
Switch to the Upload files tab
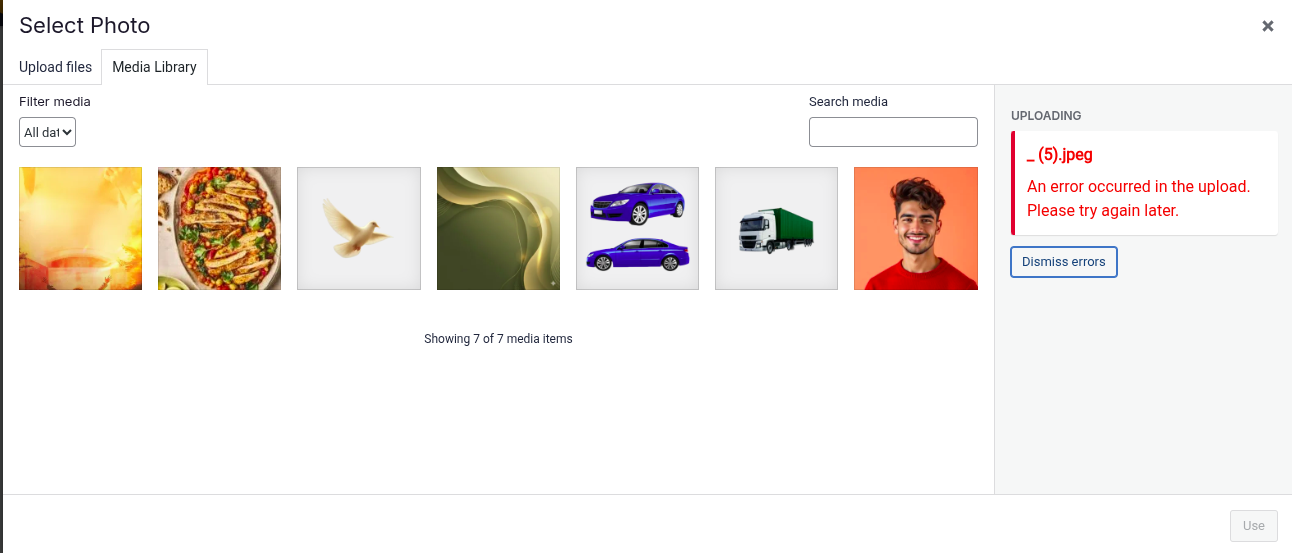(55, 67)
